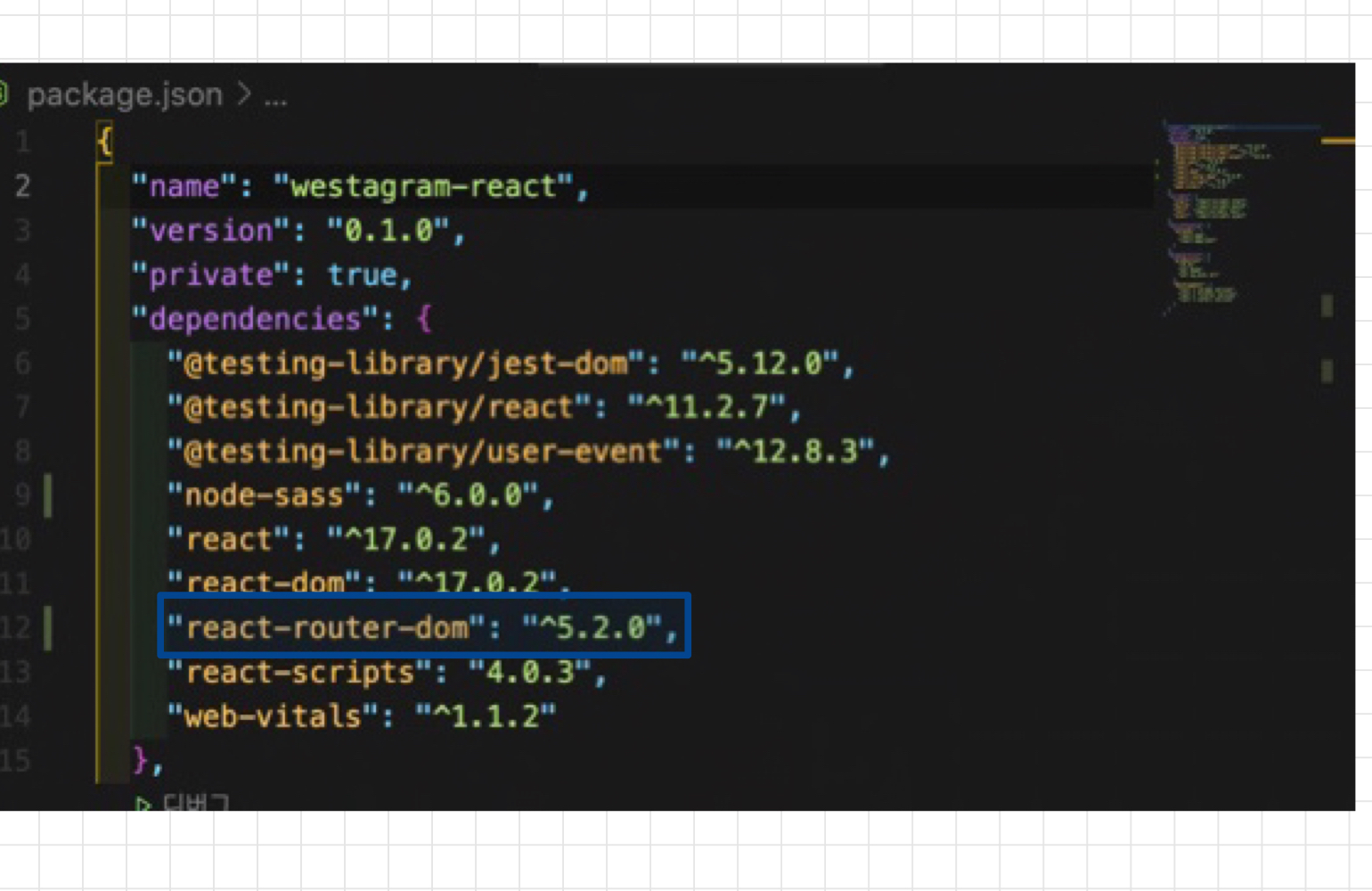Click the "version" key
The width and height of the screenshot is (1372, 891).
[x=210, y=231]
